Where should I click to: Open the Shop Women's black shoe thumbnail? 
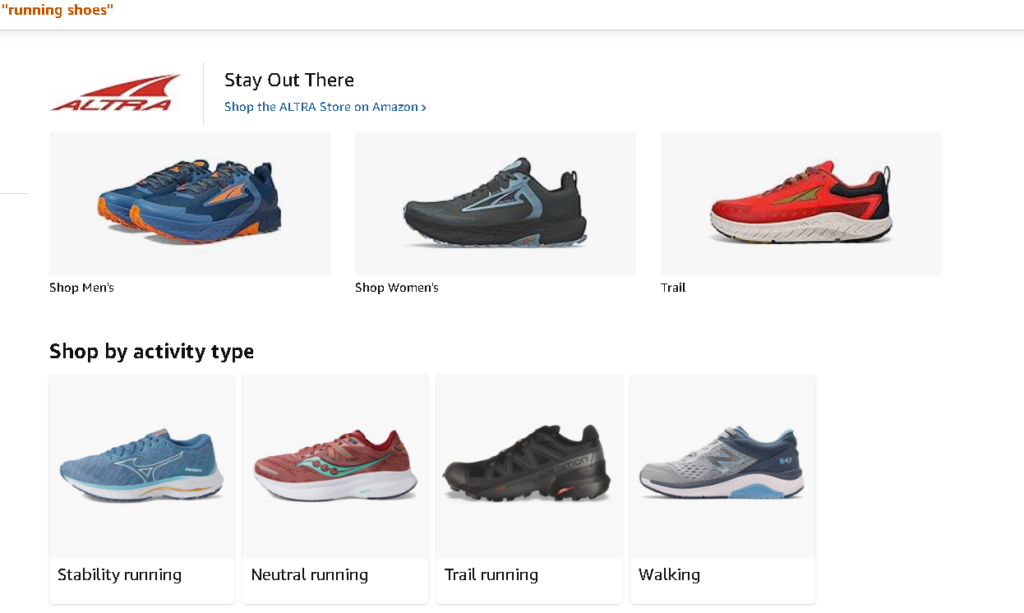tap(496, 203)
